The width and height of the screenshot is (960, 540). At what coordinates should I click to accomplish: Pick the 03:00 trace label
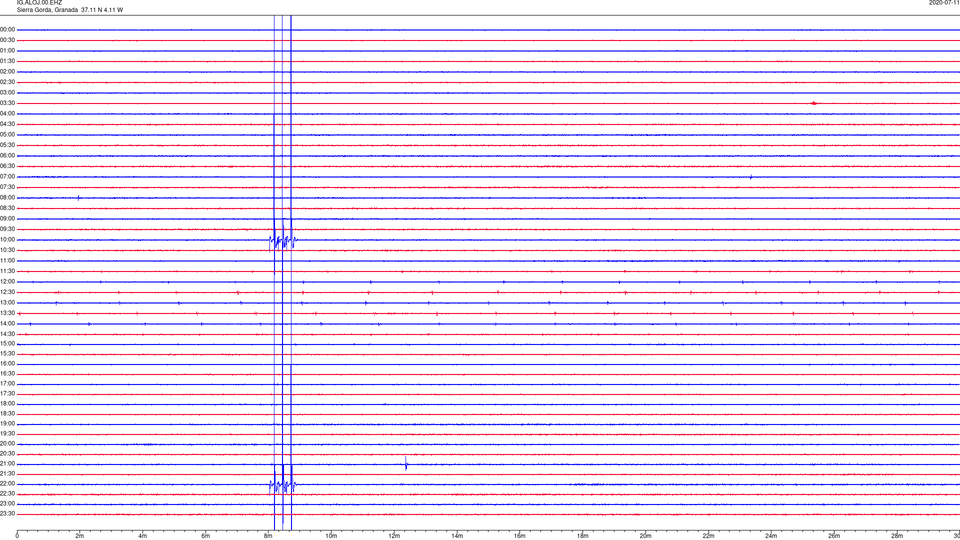(x=8, y=92)
